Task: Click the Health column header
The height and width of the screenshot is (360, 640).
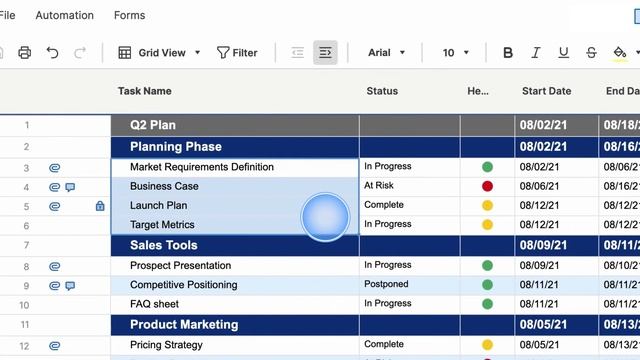Action: 478,91
